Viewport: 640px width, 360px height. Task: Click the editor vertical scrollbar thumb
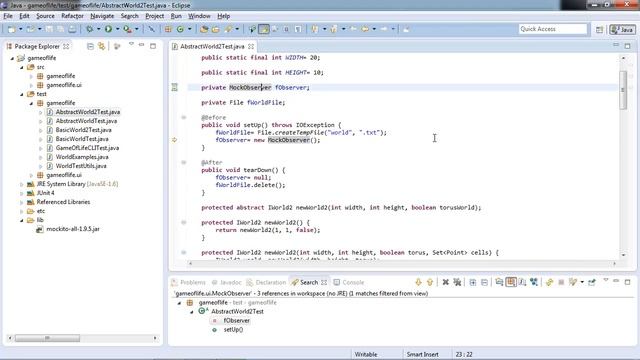pos(623,90)
